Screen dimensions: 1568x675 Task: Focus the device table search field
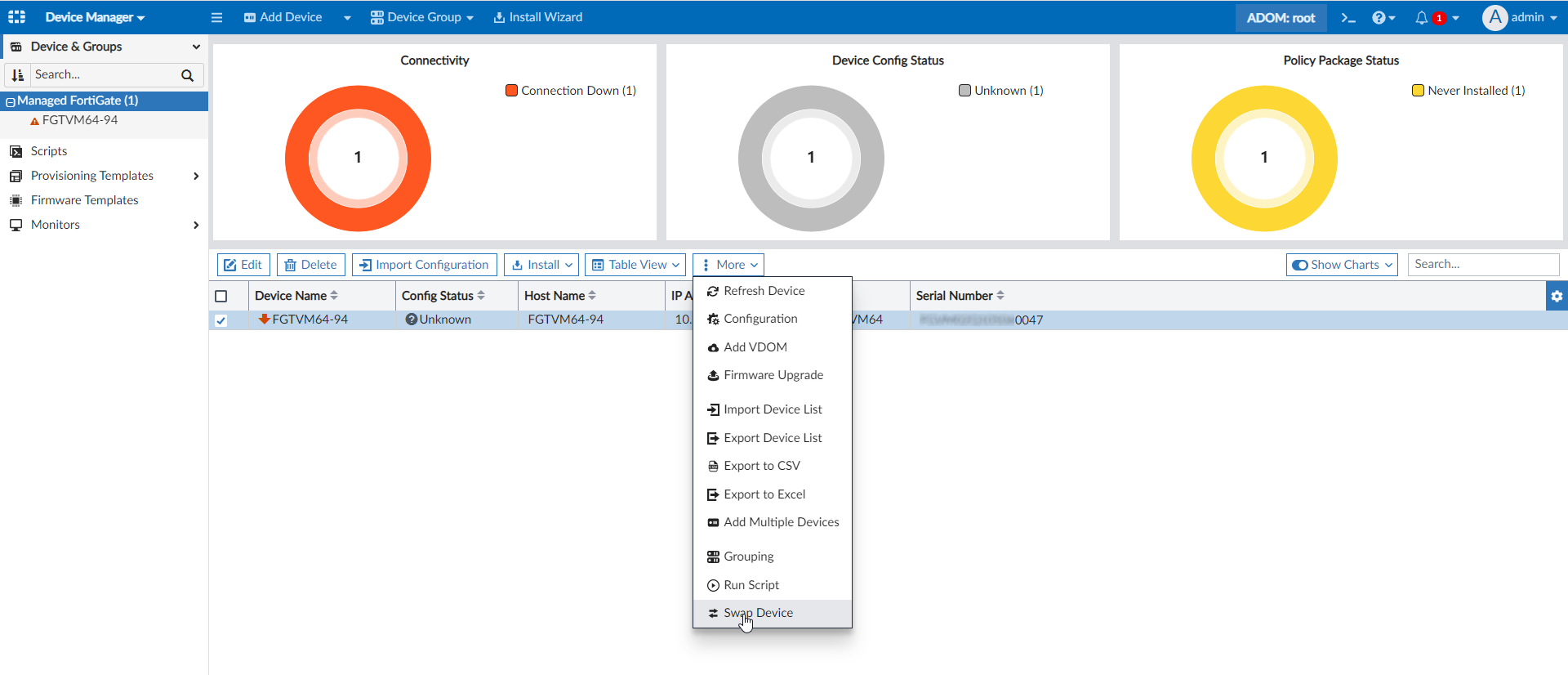(1482, 265)
